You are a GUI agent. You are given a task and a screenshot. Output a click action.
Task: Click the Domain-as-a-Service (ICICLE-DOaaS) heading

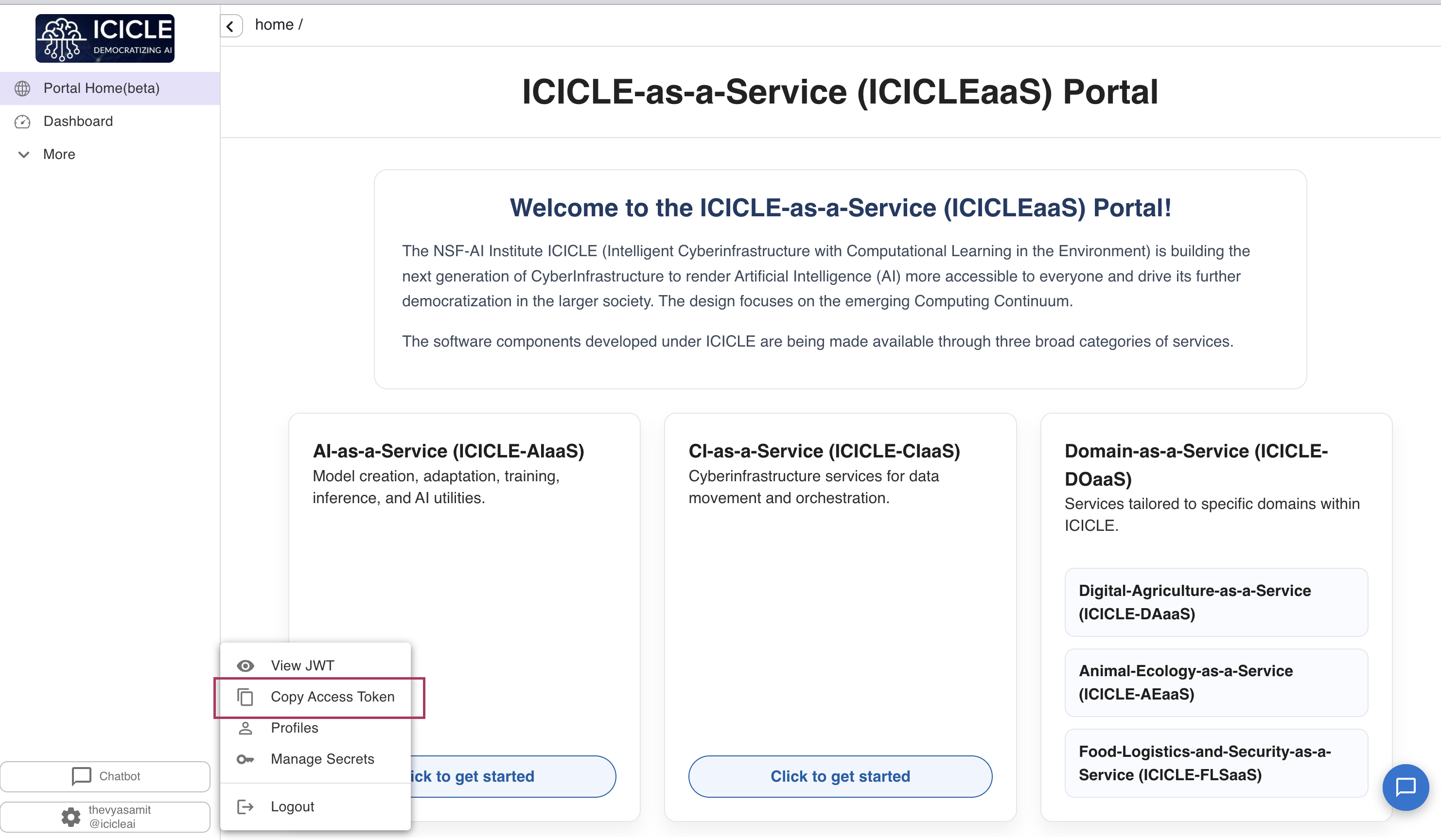click(x=1196, y=465)
